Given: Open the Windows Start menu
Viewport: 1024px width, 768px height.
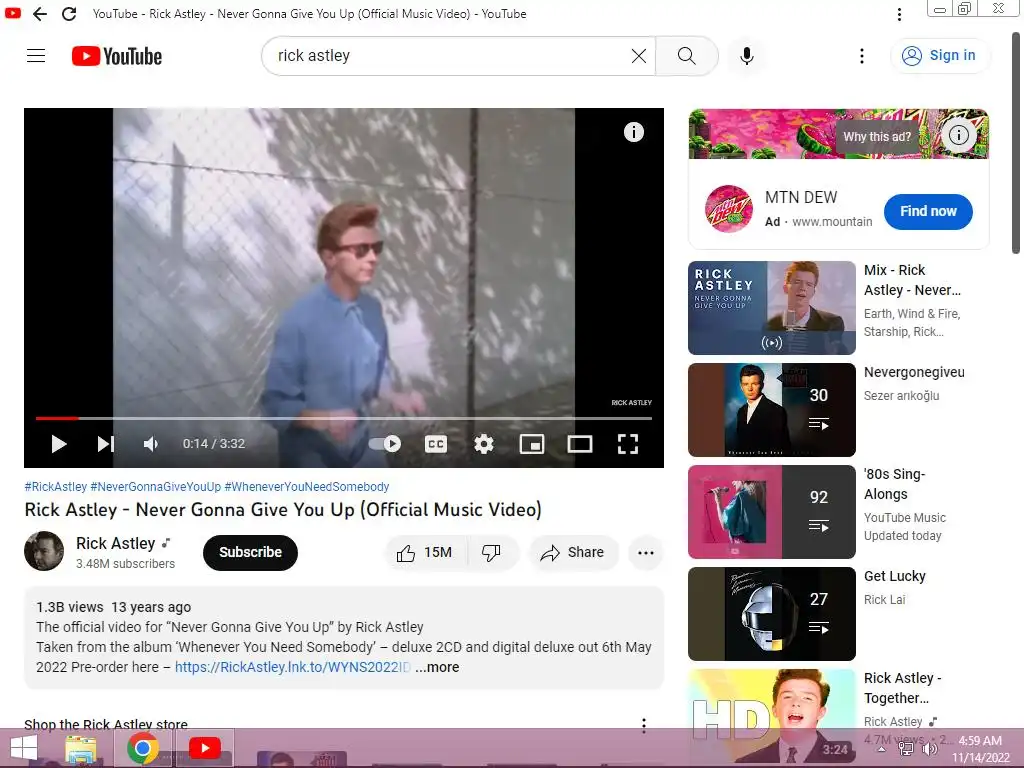Looking at the screenshot, I should (24, 748).
